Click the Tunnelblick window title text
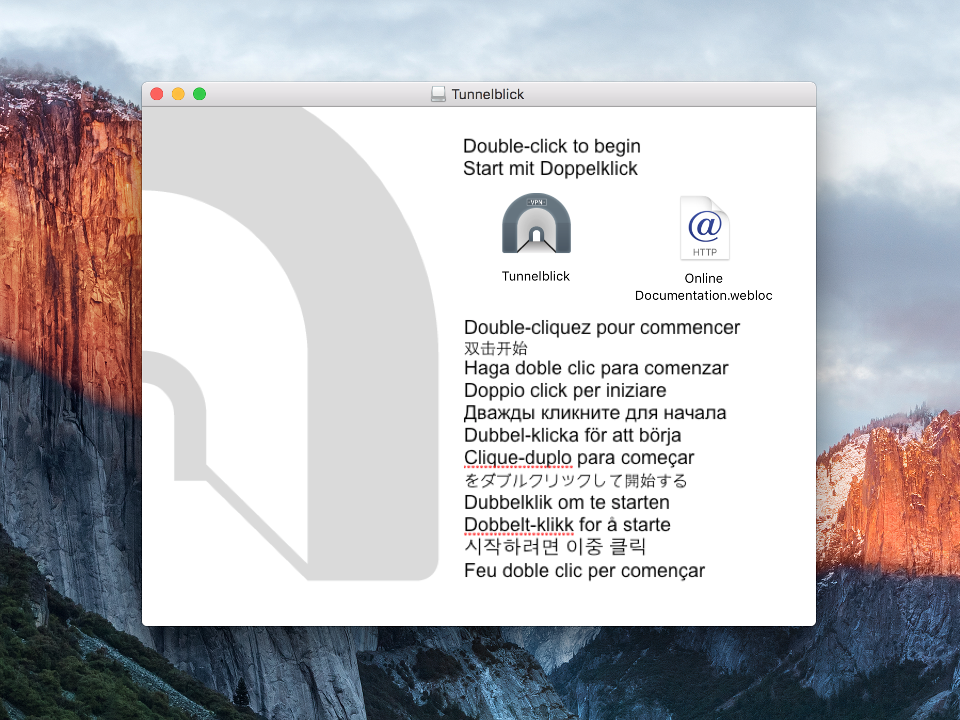 click(x=488, y=94)
